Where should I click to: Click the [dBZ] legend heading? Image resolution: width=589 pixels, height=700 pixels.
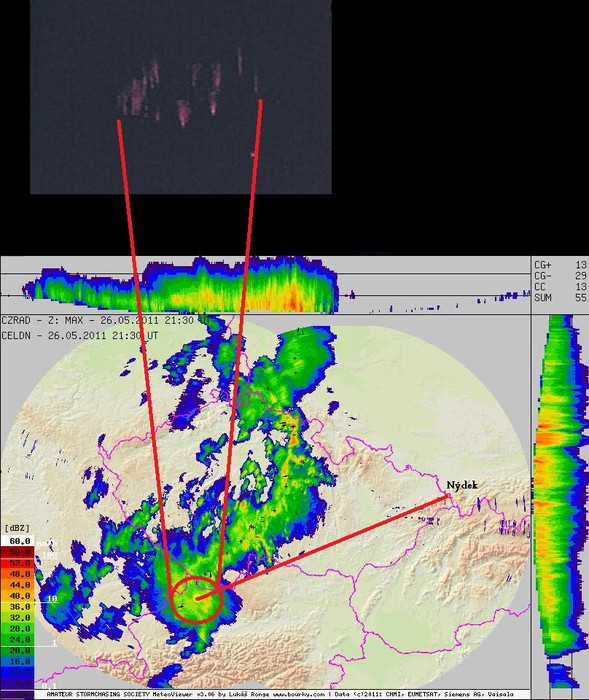pyautogui.click(x=17, y=528)
